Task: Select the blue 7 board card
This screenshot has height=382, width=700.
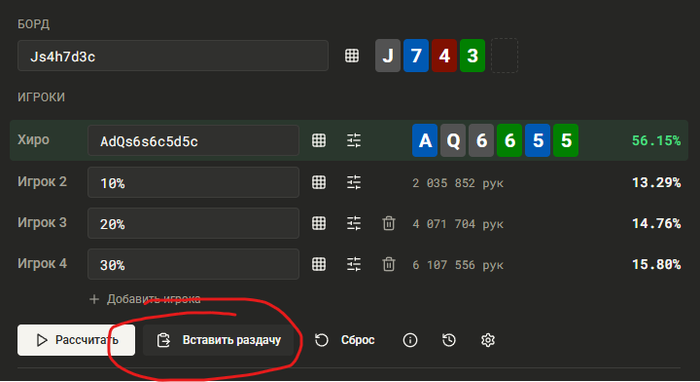Action: pos(416,56)
